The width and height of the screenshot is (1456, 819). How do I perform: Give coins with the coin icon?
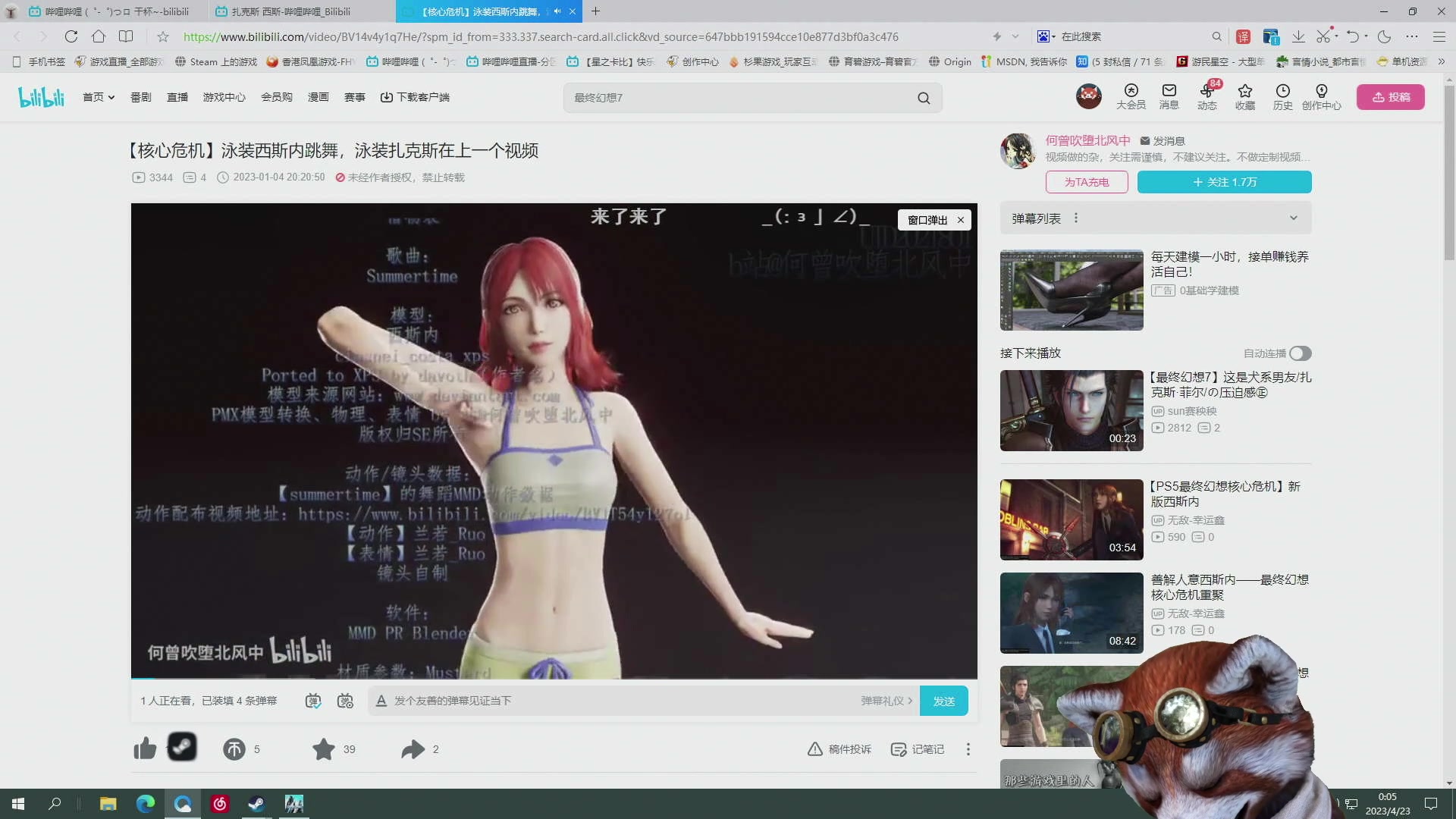[234, 749]
